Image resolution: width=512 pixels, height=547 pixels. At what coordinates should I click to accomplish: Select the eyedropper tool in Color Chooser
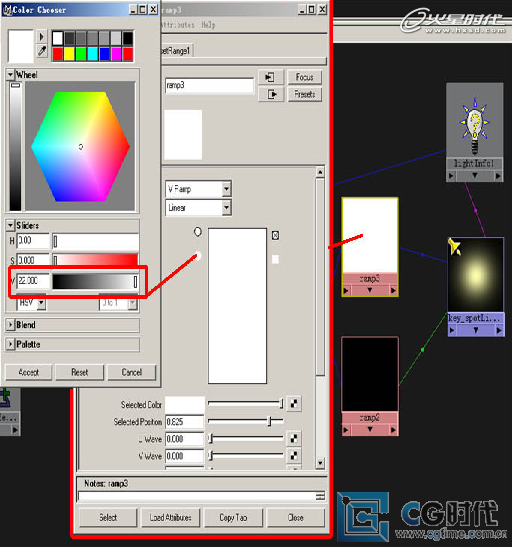pyautogui.click(x=42, y=51)
